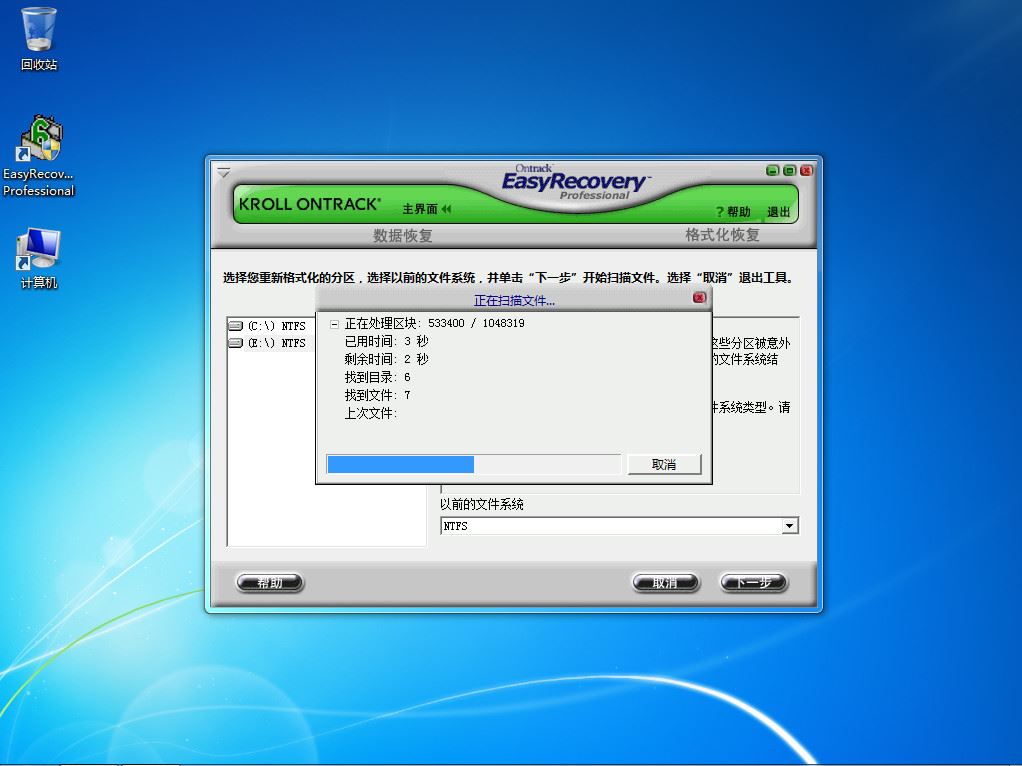Click the bottom 取消 button
This screenshot has height=766, width=1022.
click(665, 582)
